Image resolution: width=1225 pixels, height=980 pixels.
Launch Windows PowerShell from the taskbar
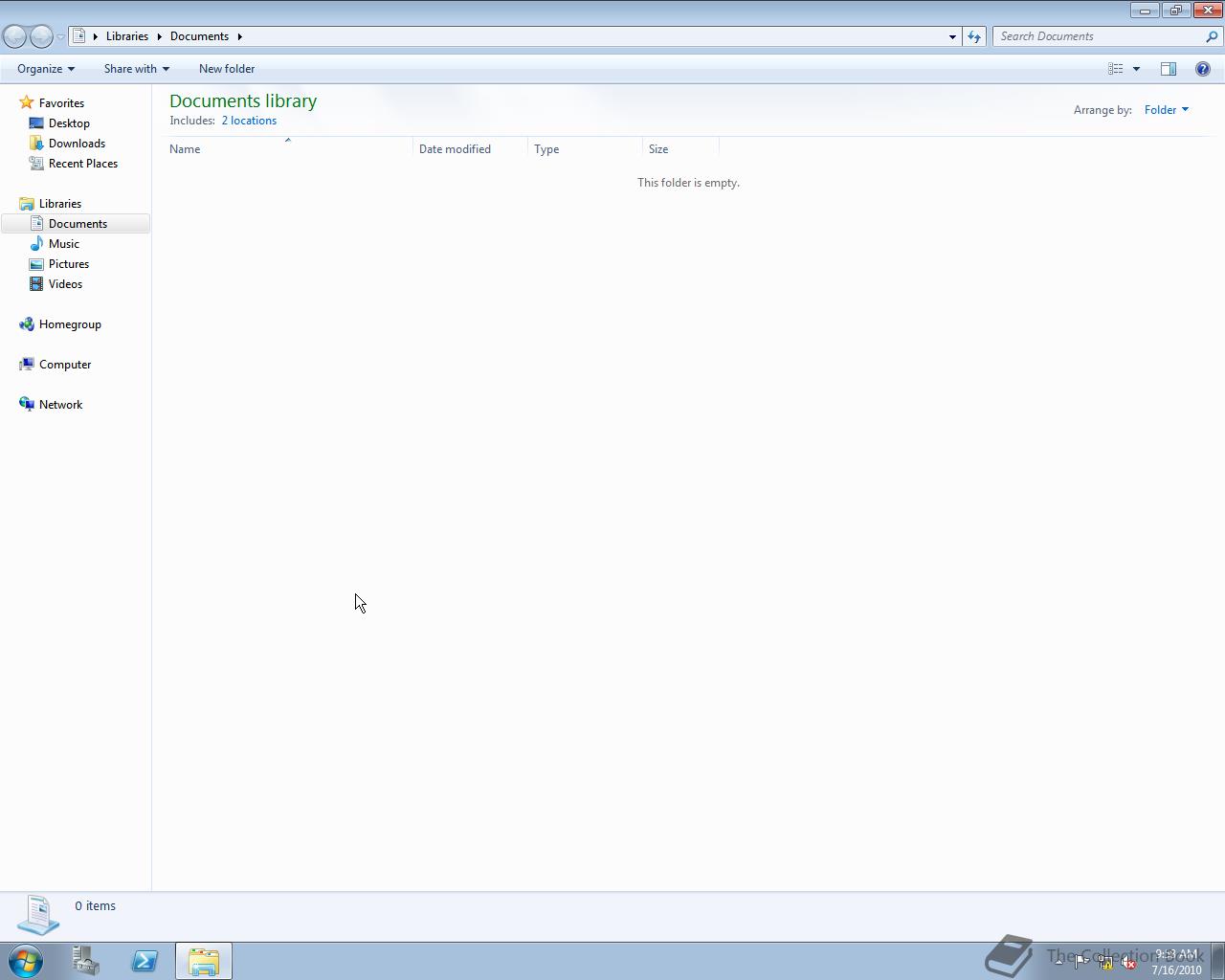[x=145, y=961]
